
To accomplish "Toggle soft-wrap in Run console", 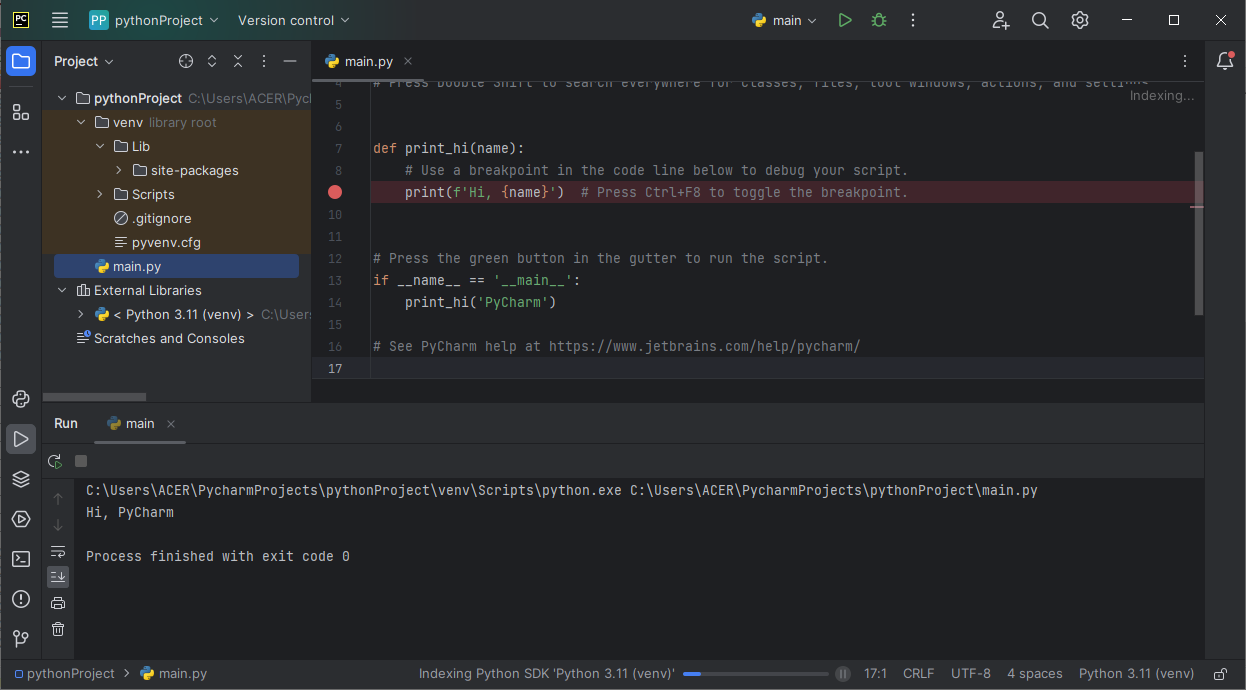I will pos(58,551).
